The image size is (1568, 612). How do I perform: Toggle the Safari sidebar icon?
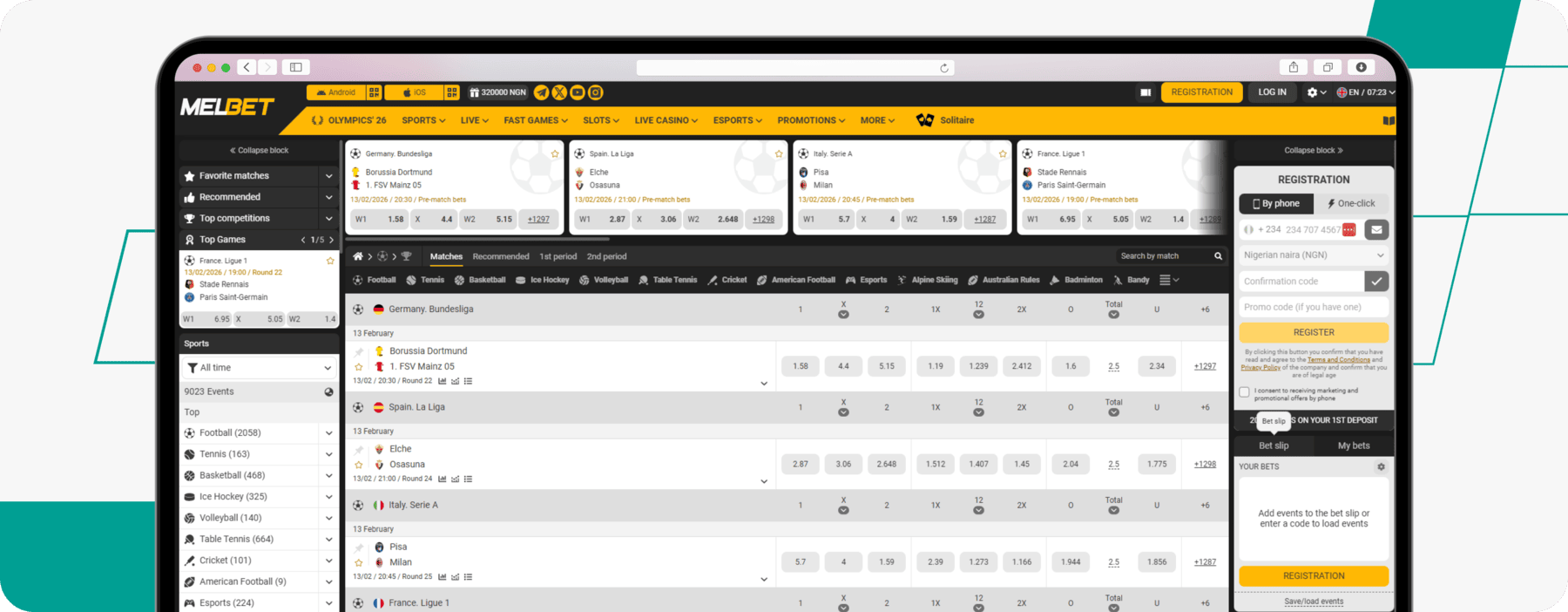(x=296, y=67)
